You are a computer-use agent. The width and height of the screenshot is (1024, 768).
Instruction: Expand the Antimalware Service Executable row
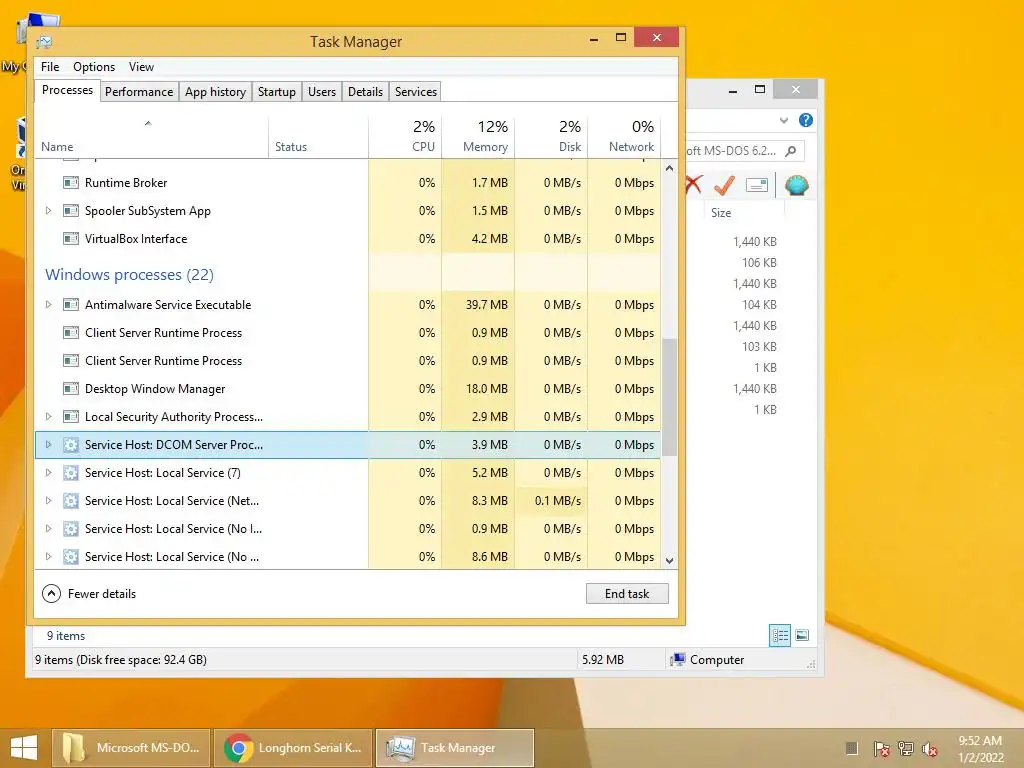pyautogui.click(x=48, y=305)
